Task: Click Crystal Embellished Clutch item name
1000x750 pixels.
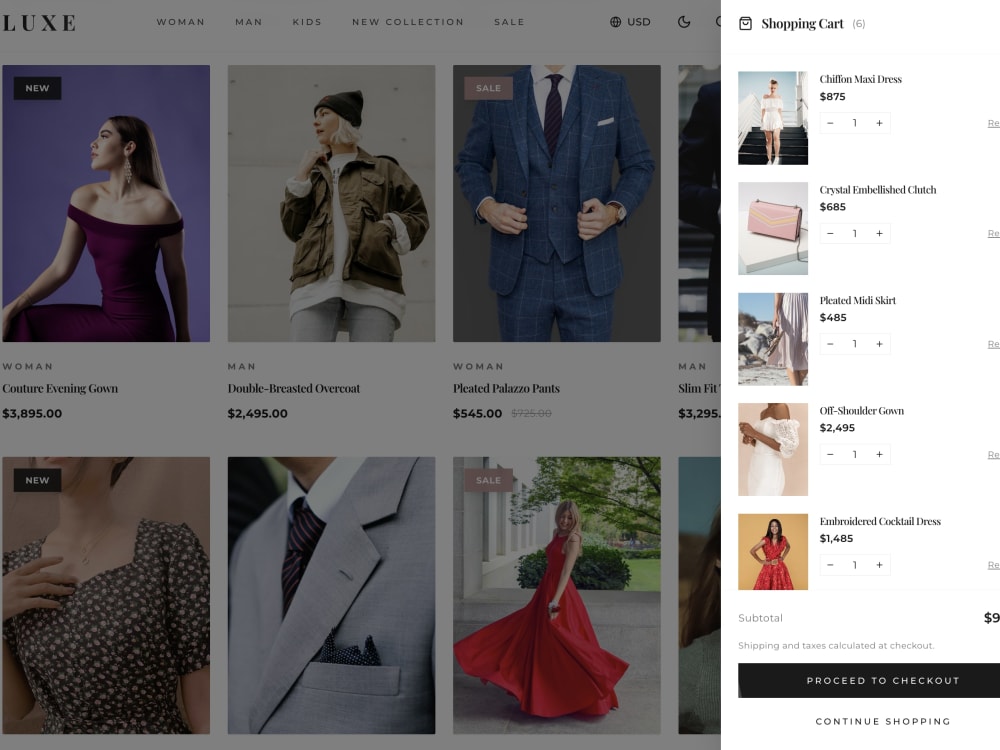Action: tap(878, 189)
